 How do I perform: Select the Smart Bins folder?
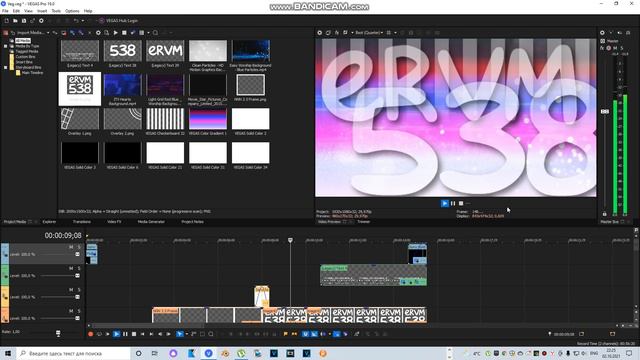click(24, 62)
